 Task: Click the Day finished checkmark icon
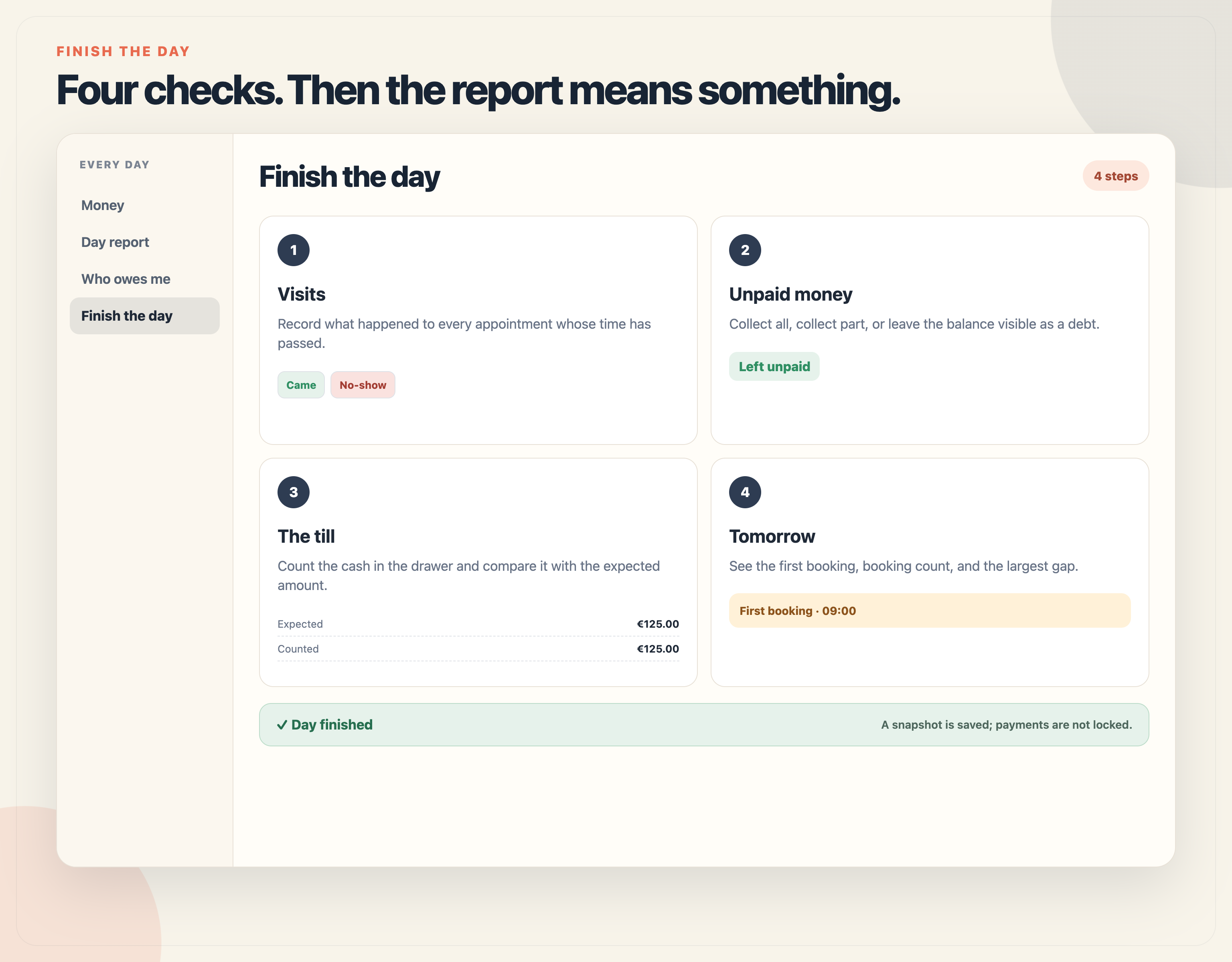pyautogui.click(x=282, y=725)
